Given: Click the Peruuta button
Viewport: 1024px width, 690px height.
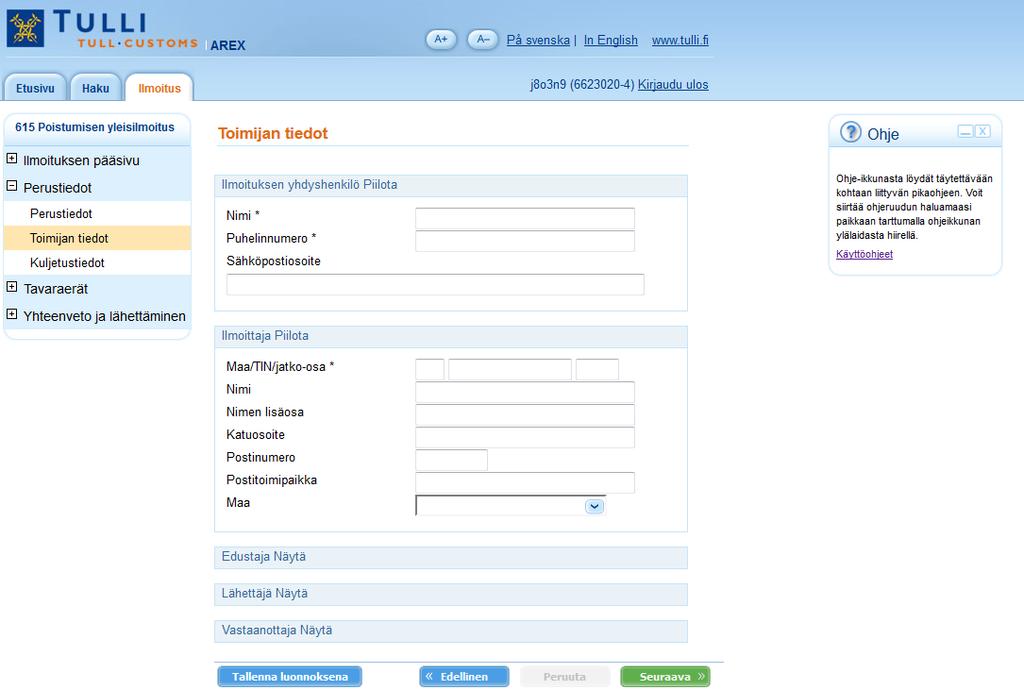Looking at the screenshot, I should [565, 676].
